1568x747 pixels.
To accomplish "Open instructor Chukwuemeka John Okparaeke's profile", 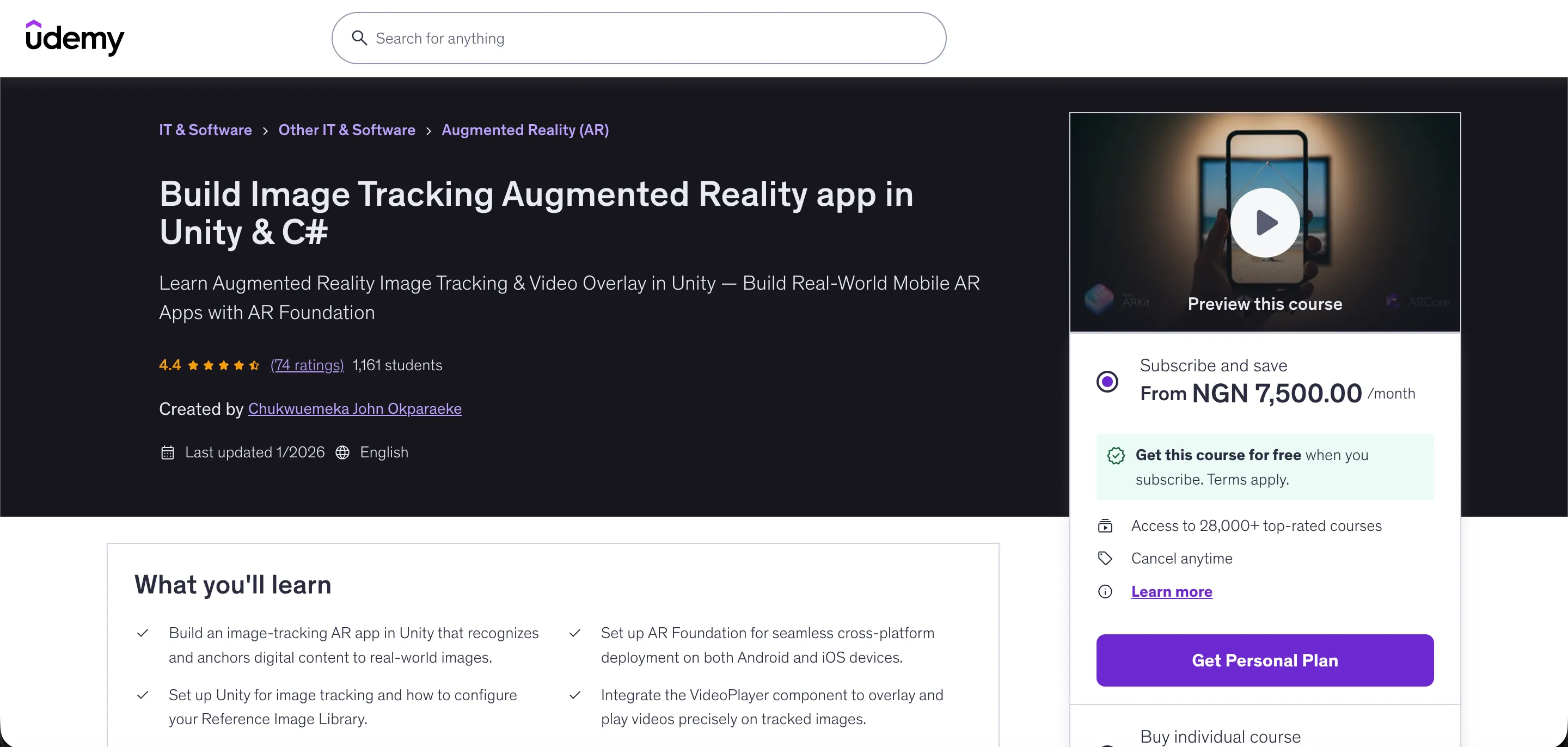I will point(355,408).
